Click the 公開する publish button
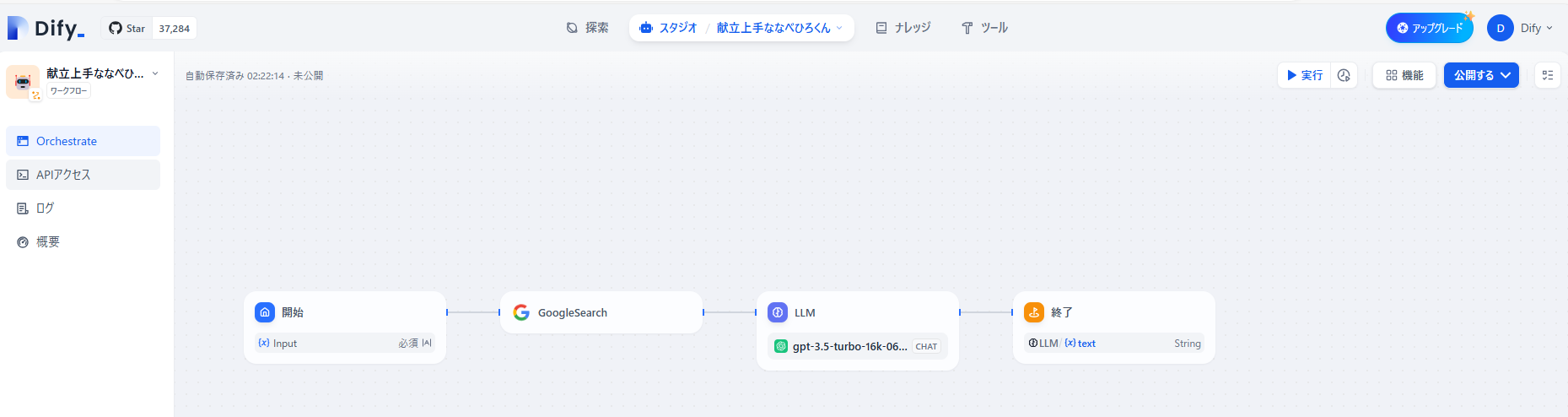 [1482, 75]
